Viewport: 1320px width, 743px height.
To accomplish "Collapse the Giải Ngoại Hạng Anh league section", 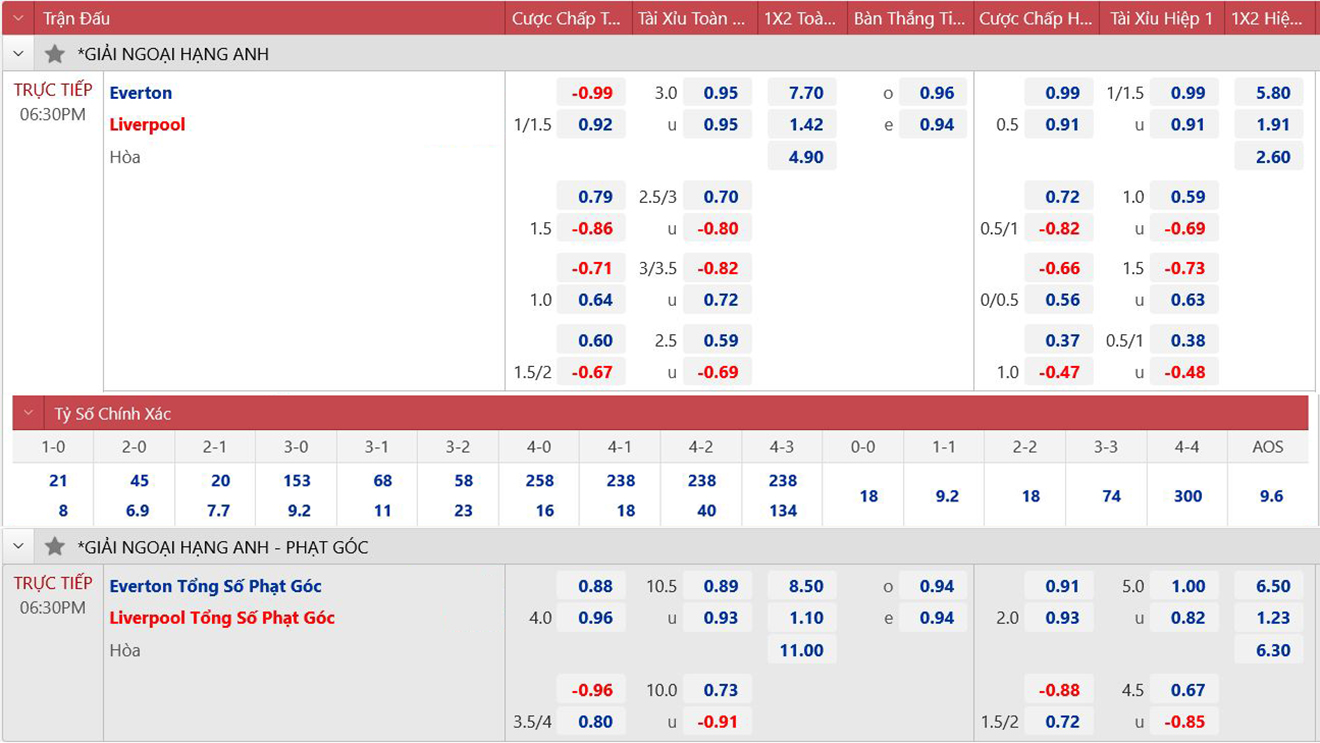I will tap(18, 54).
